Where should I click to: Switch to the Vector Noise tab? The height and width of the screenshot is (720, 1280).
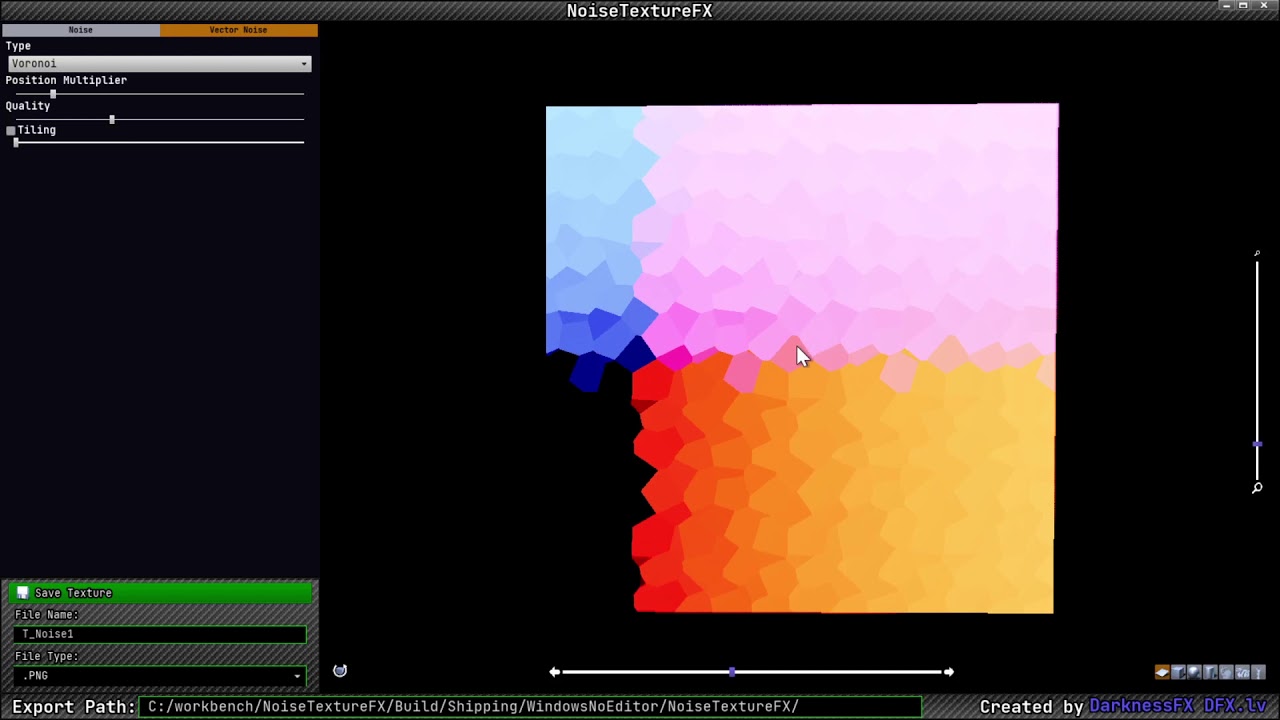[238, 30]
